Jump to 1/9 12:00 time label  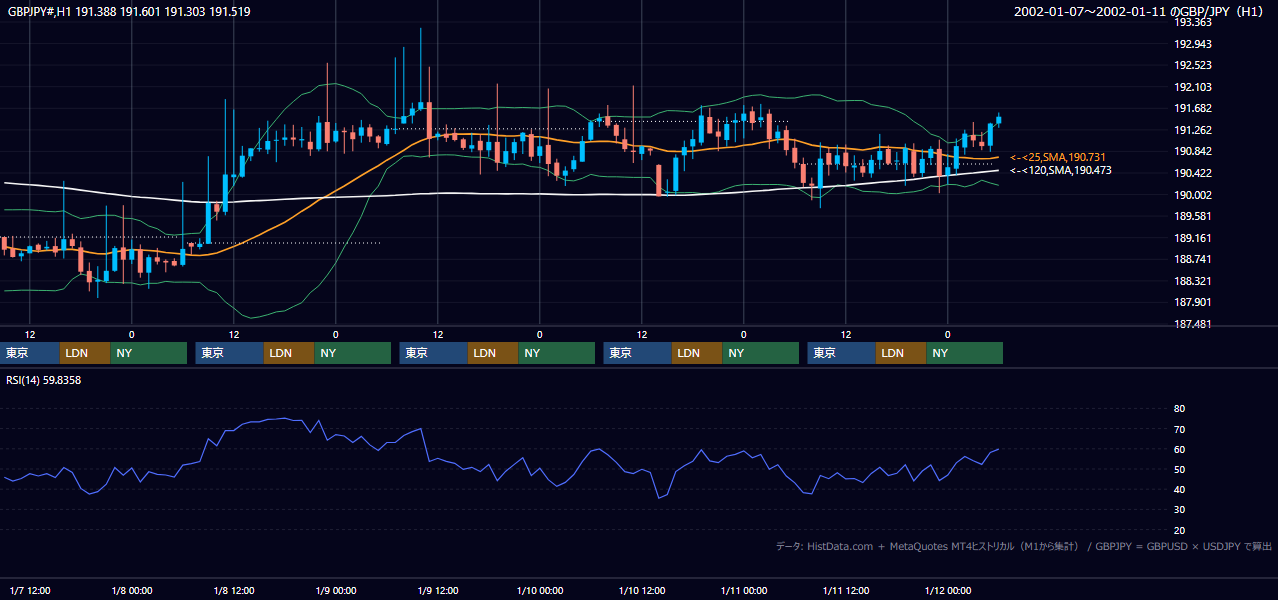click(438, 590)
